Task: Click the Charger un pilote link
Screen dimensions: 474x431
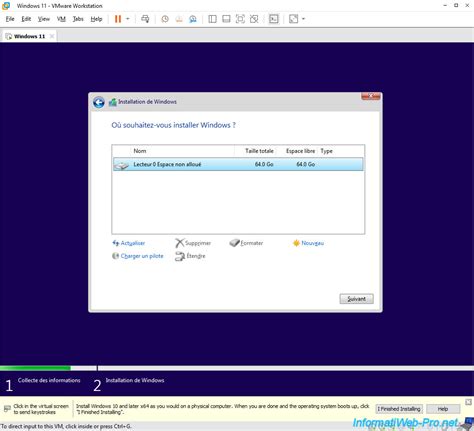Action: tap(142, 256)
